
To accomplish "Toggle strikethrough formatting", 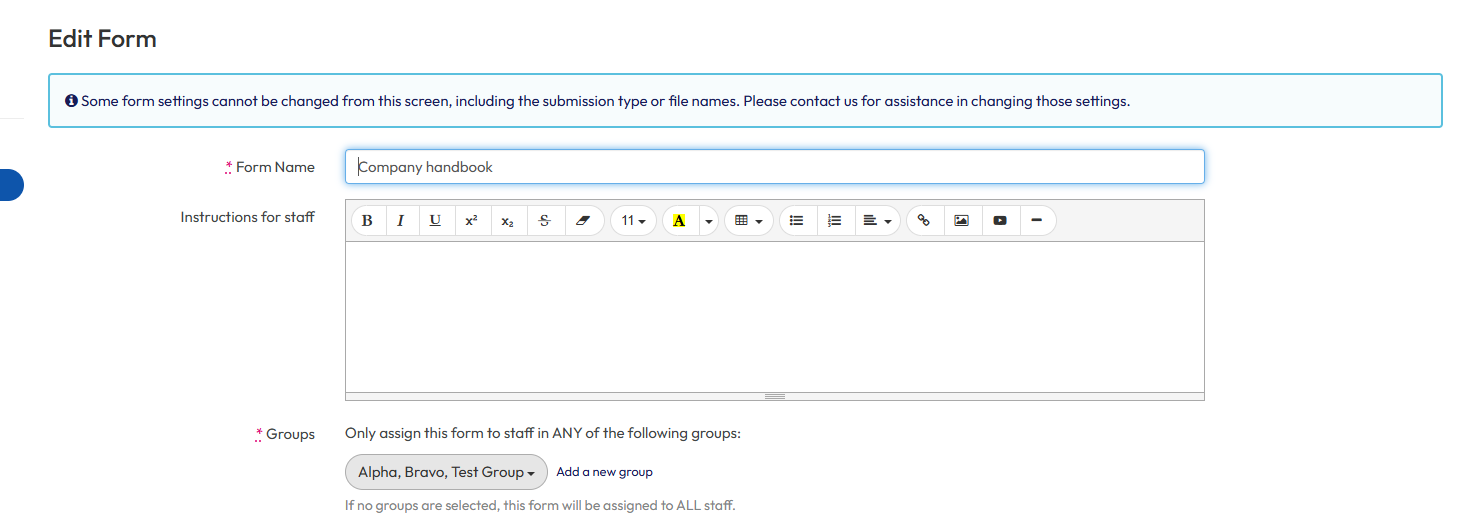I will [545, 221].
